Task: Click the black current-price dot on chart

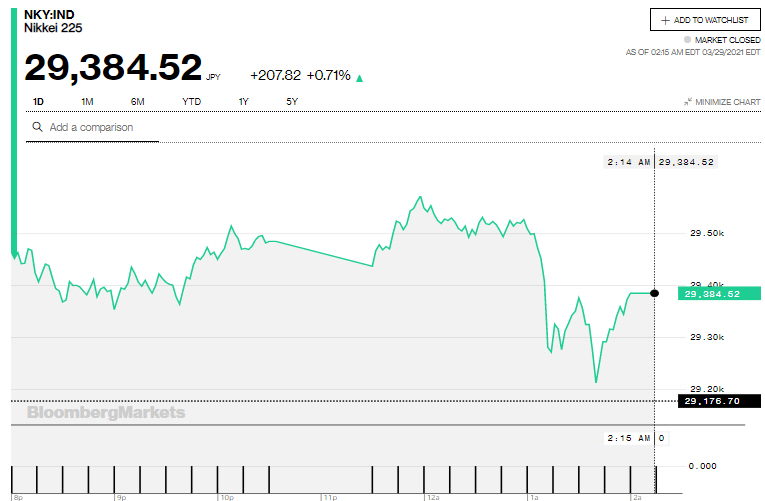Action: click(655, 293)
